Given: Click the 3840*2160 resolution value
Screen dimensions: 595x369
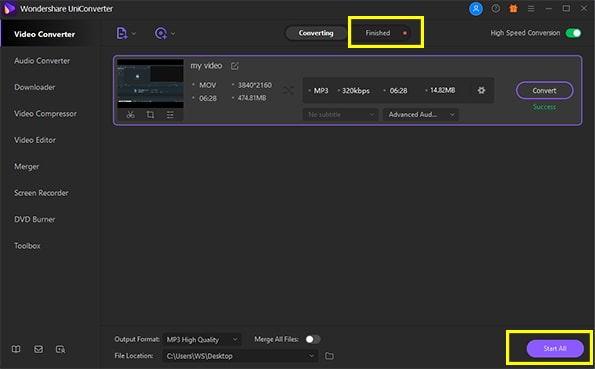Looking at the screenshot, I should [x=255, y=85].
